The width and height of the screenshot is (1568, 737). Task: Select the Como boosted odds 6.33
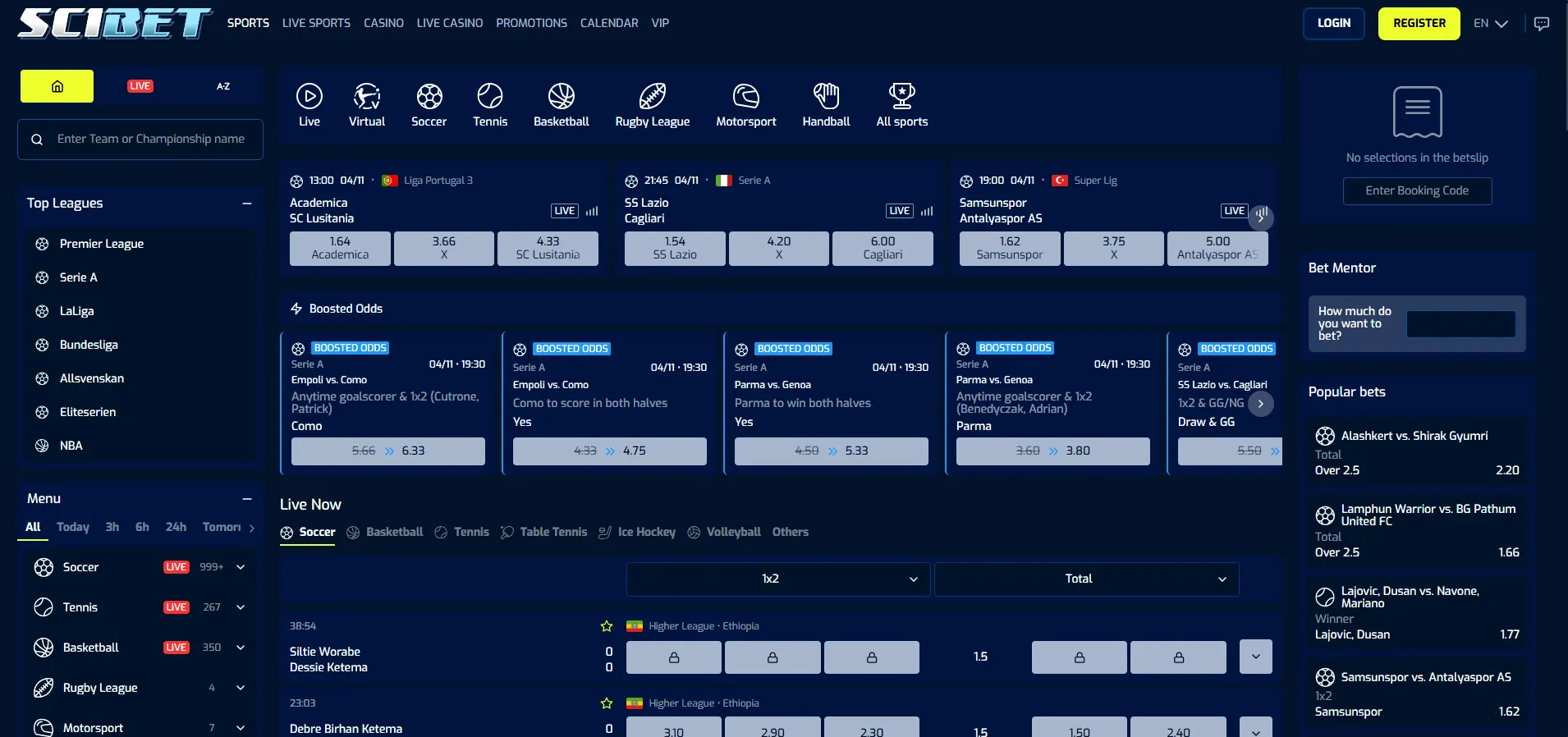(x=388, y=451)
